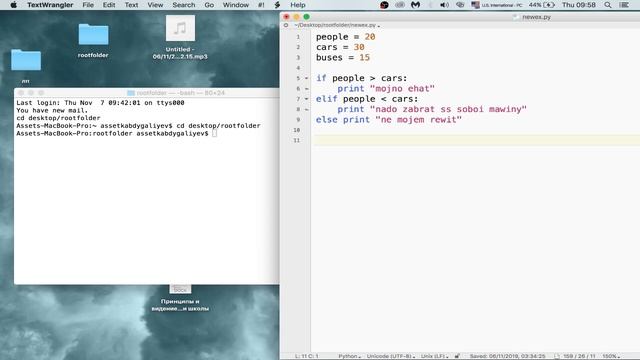640x360 pixels.
Task: Open the #! scripting menu
Action: 261,5
